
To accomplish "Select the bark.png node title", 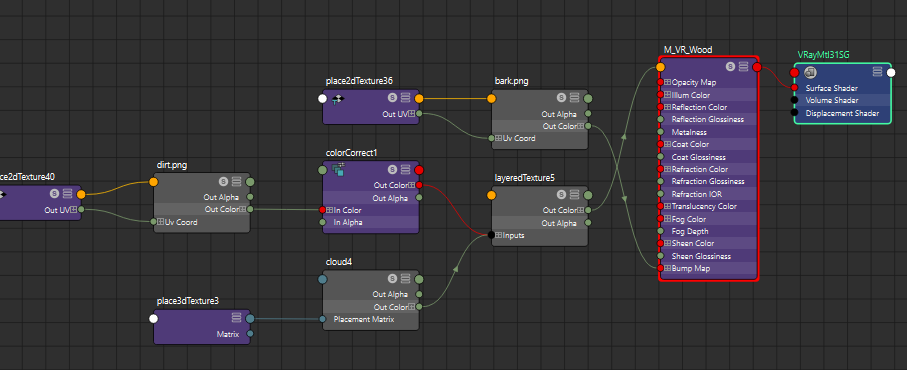I will 512,81.
